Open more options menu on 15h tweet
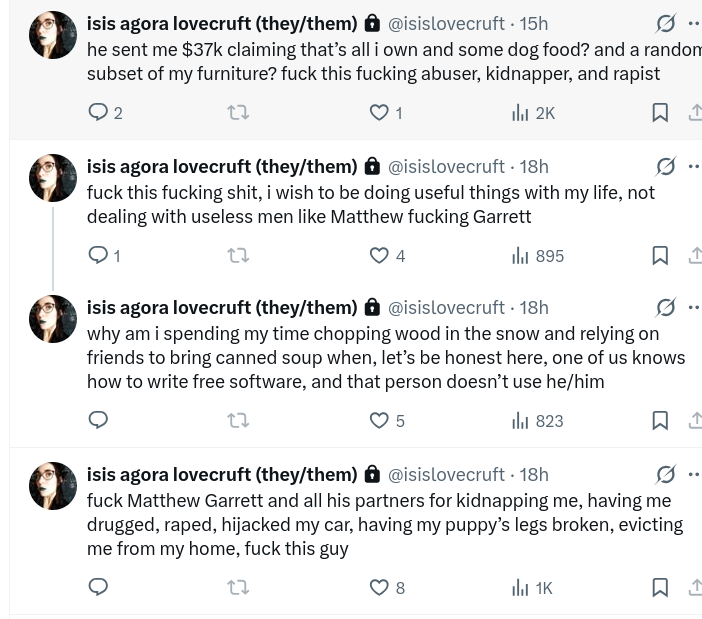The height and width of the screenshot is (619, 702). pyautogui.click(x=694, y=24)
